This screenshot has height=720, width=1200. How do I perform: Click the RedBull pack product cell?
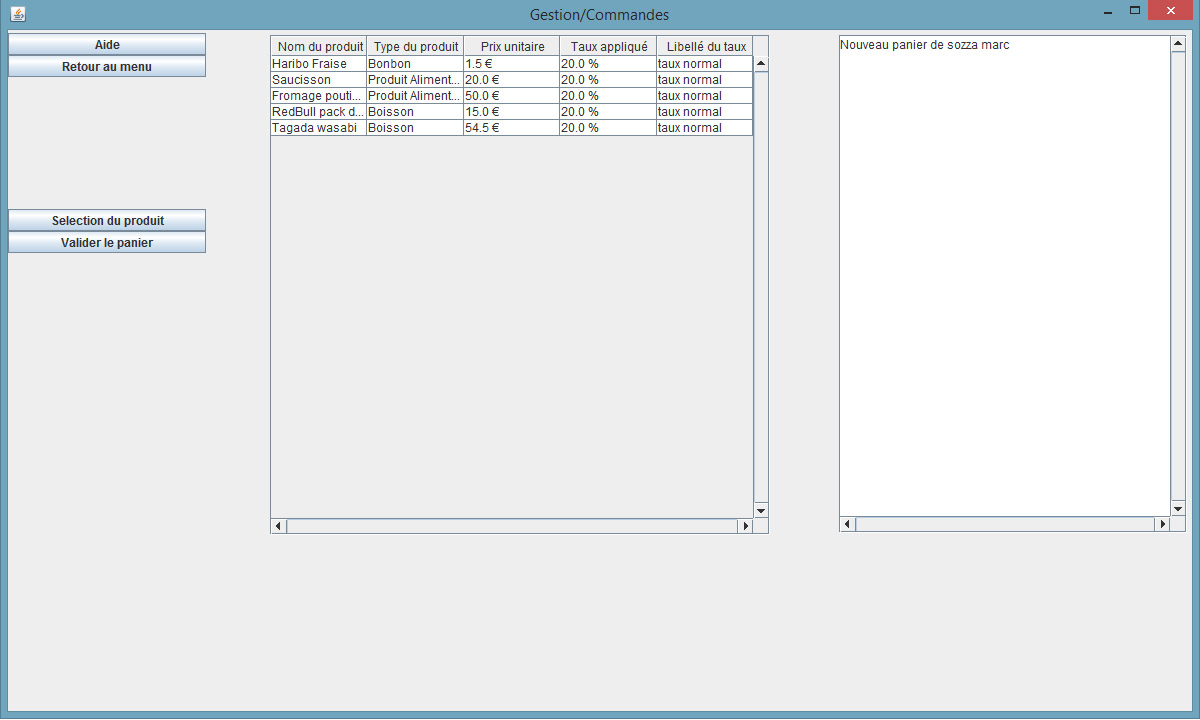click(x=318, y=112)
